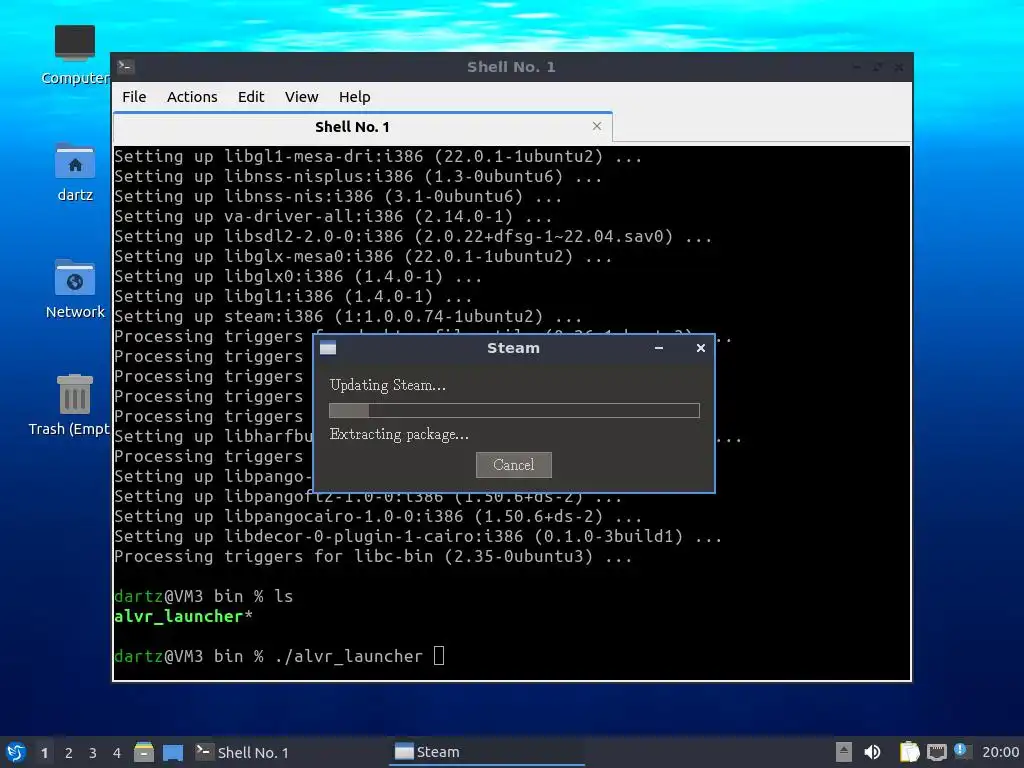Click the 'Updating Steam...' label
1024x768 pixels.
pyautogui.click(x=388, y=385)
